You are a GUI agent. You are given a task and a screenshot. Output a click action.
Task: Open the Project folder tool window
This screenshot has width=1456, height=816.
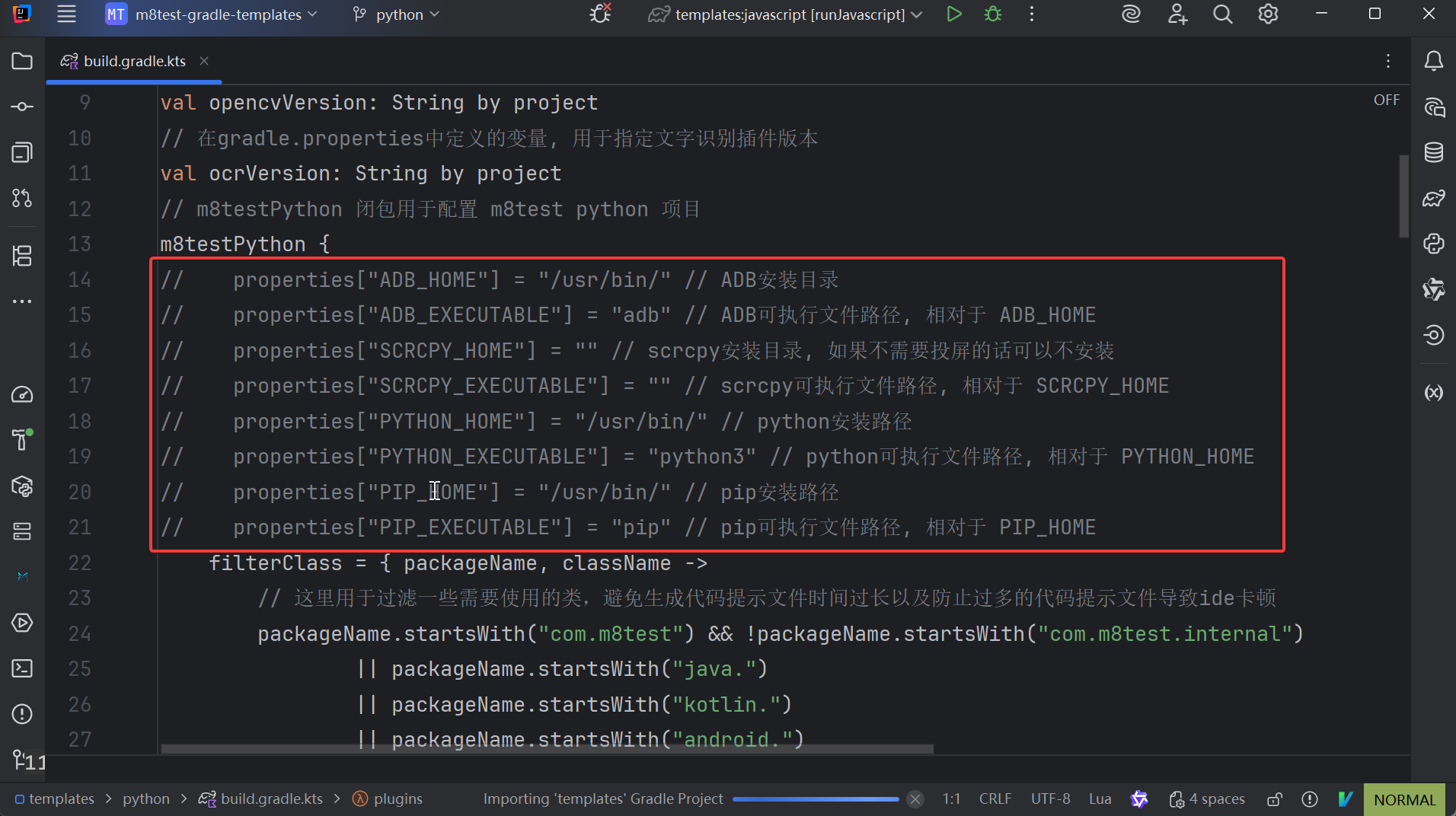point(22,61)
